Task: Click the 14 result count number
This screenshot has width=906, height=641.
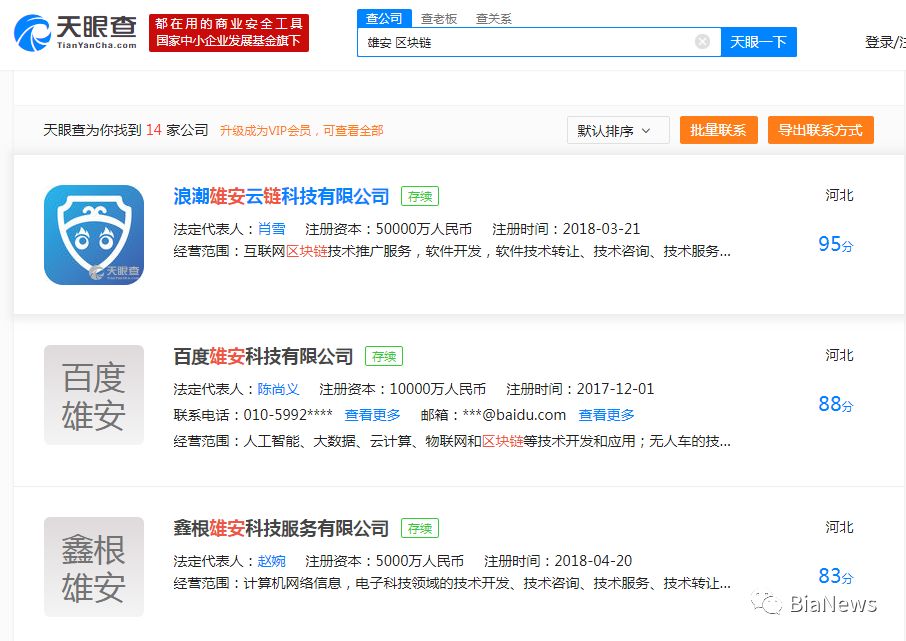Action: 154,130
